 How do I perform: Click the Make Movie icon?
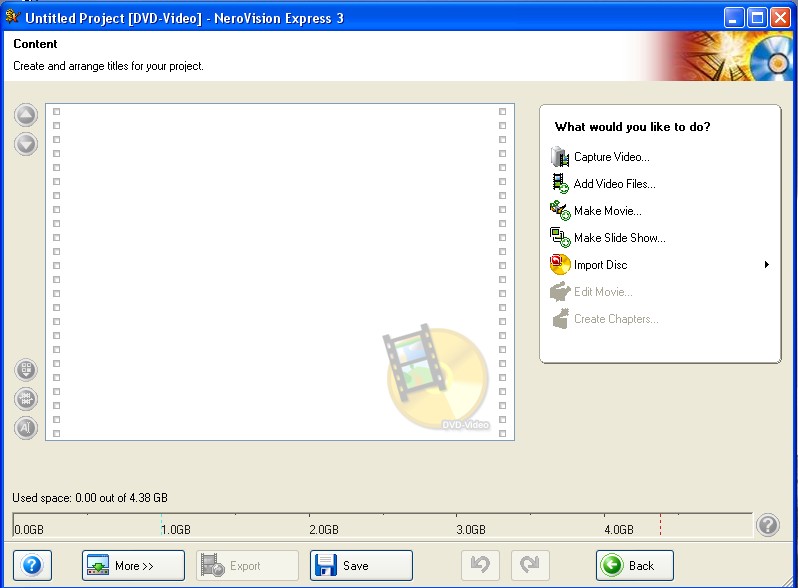(560, 211)
